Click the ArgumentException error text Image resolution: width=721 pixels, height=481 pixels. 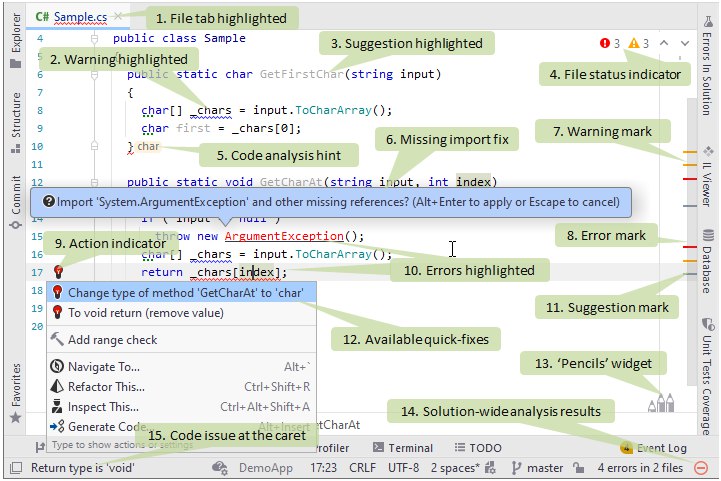coord(284,236)
